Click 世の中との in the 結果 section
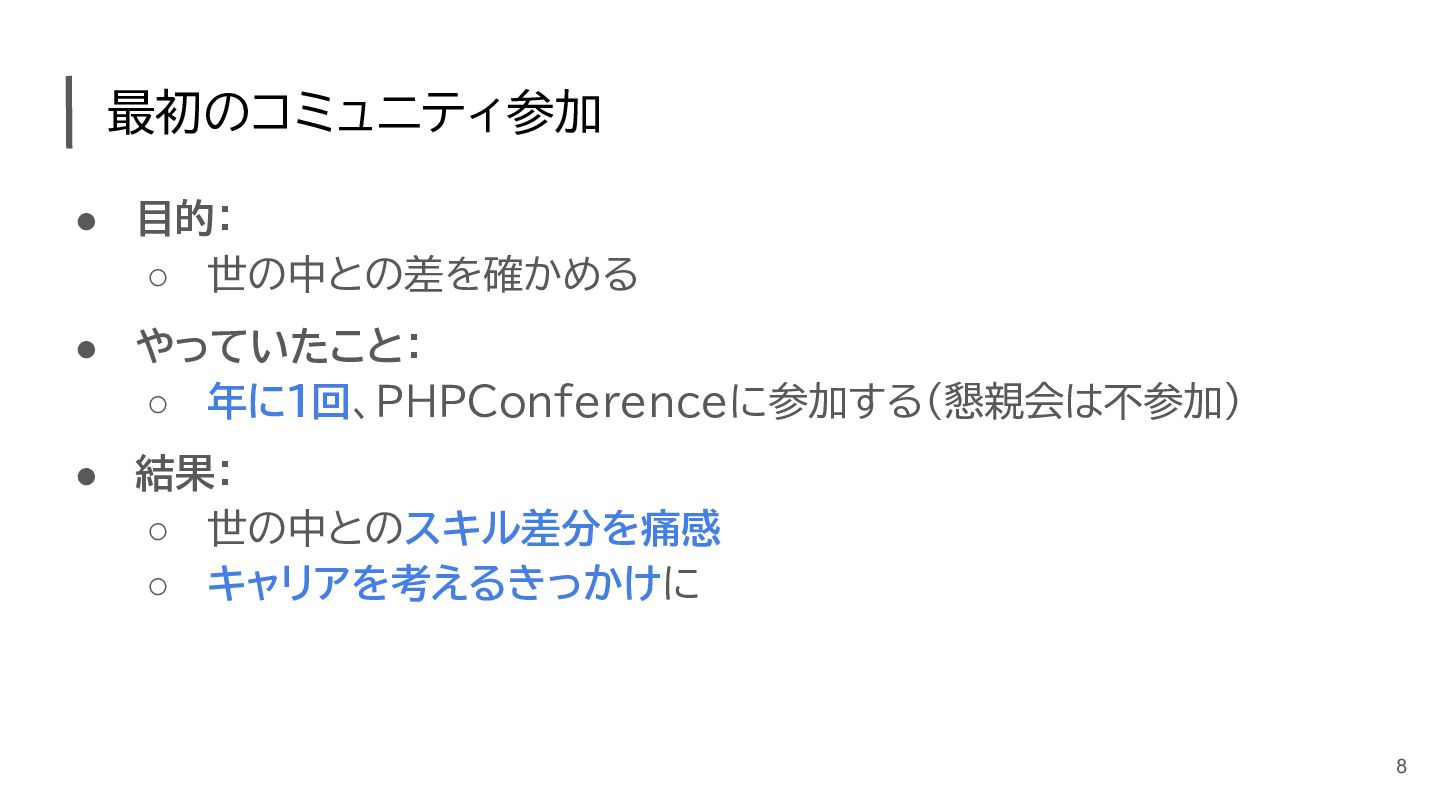The width and height of the screenshot is (1440, 810). point(305,529)
